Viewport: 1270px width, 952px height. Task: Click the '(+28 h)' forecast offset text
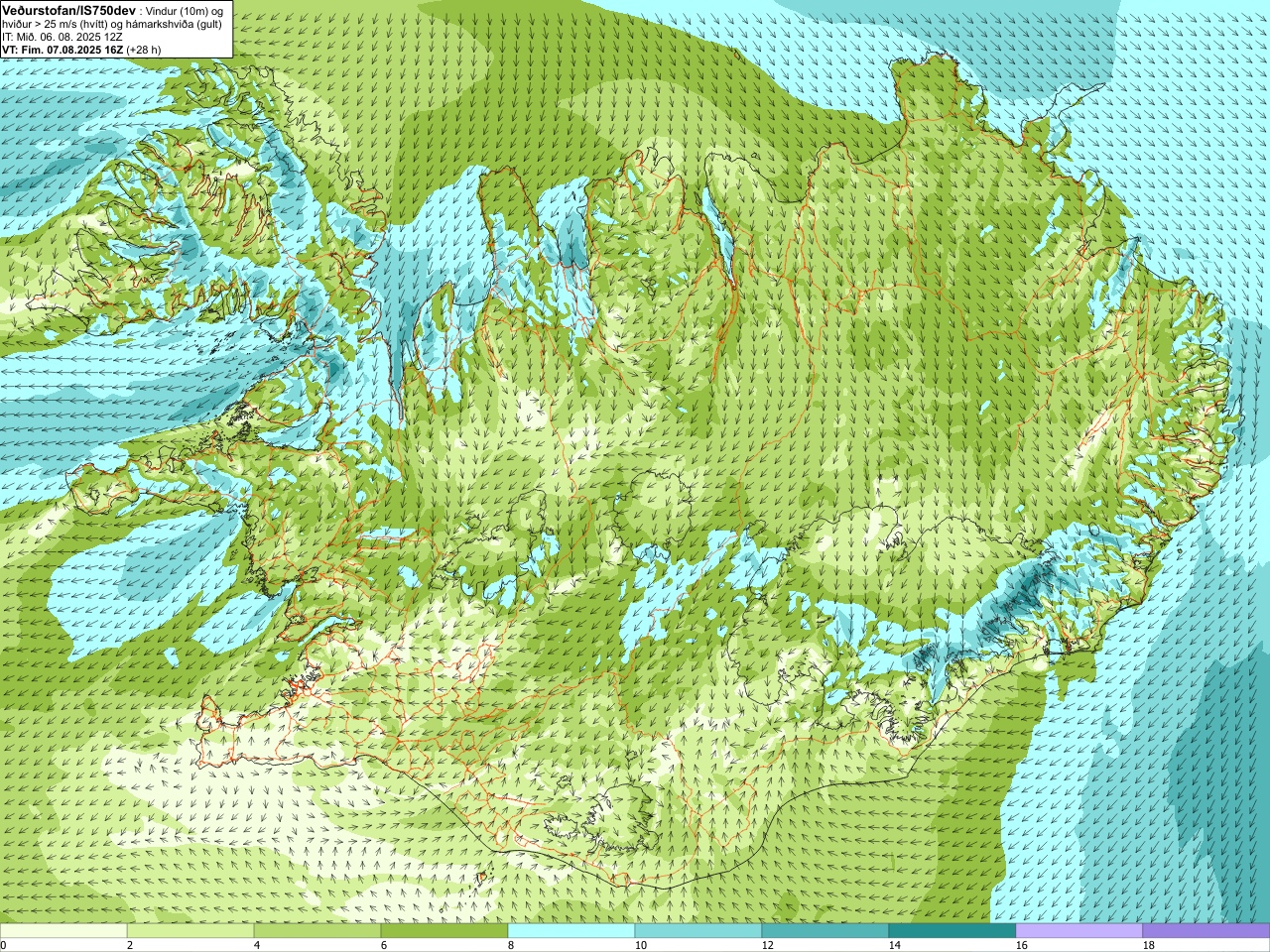pyautogui.click(x=144, y=49)
